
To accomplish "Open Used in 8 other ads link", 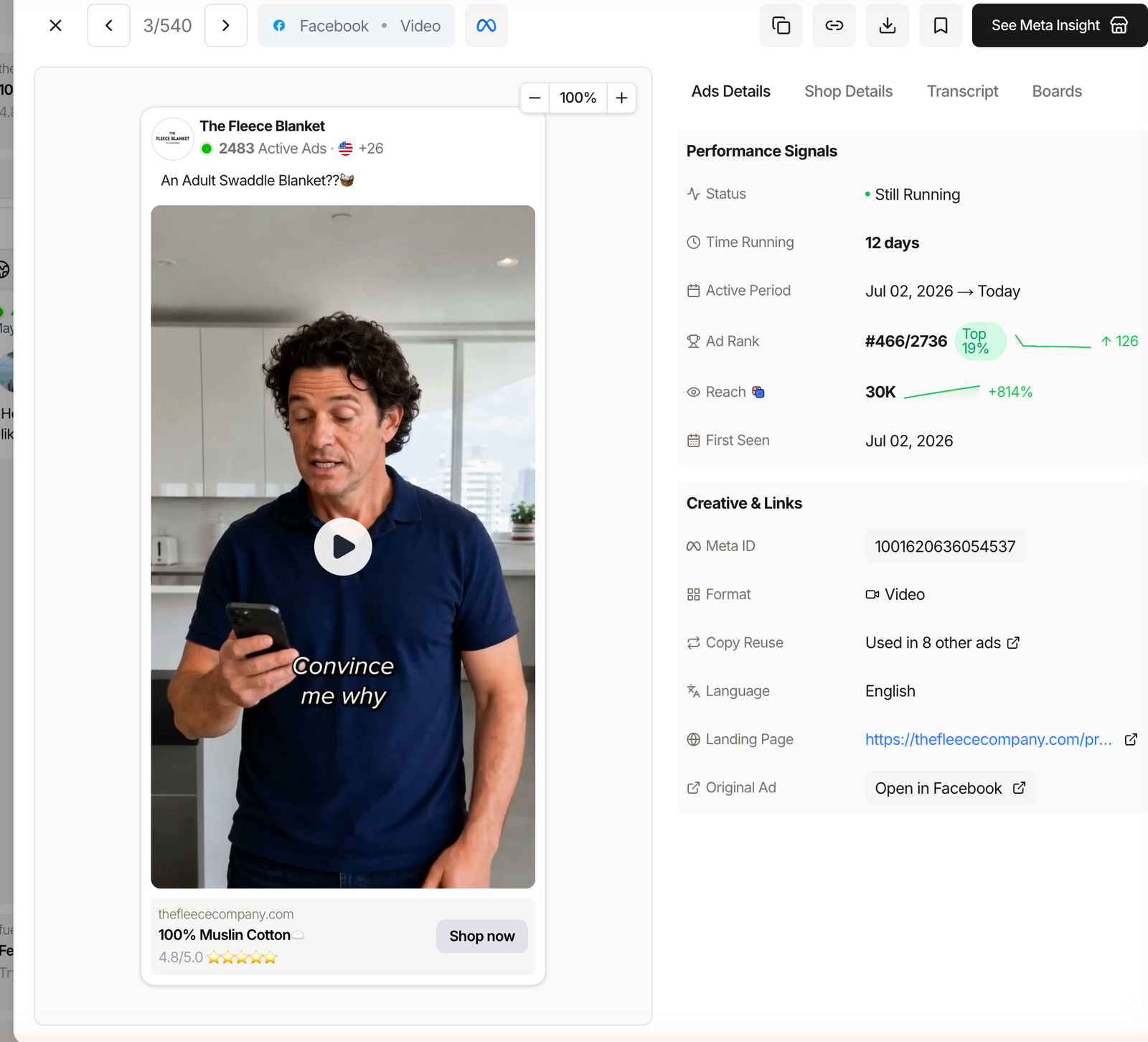I will click(x=942, y=643).
